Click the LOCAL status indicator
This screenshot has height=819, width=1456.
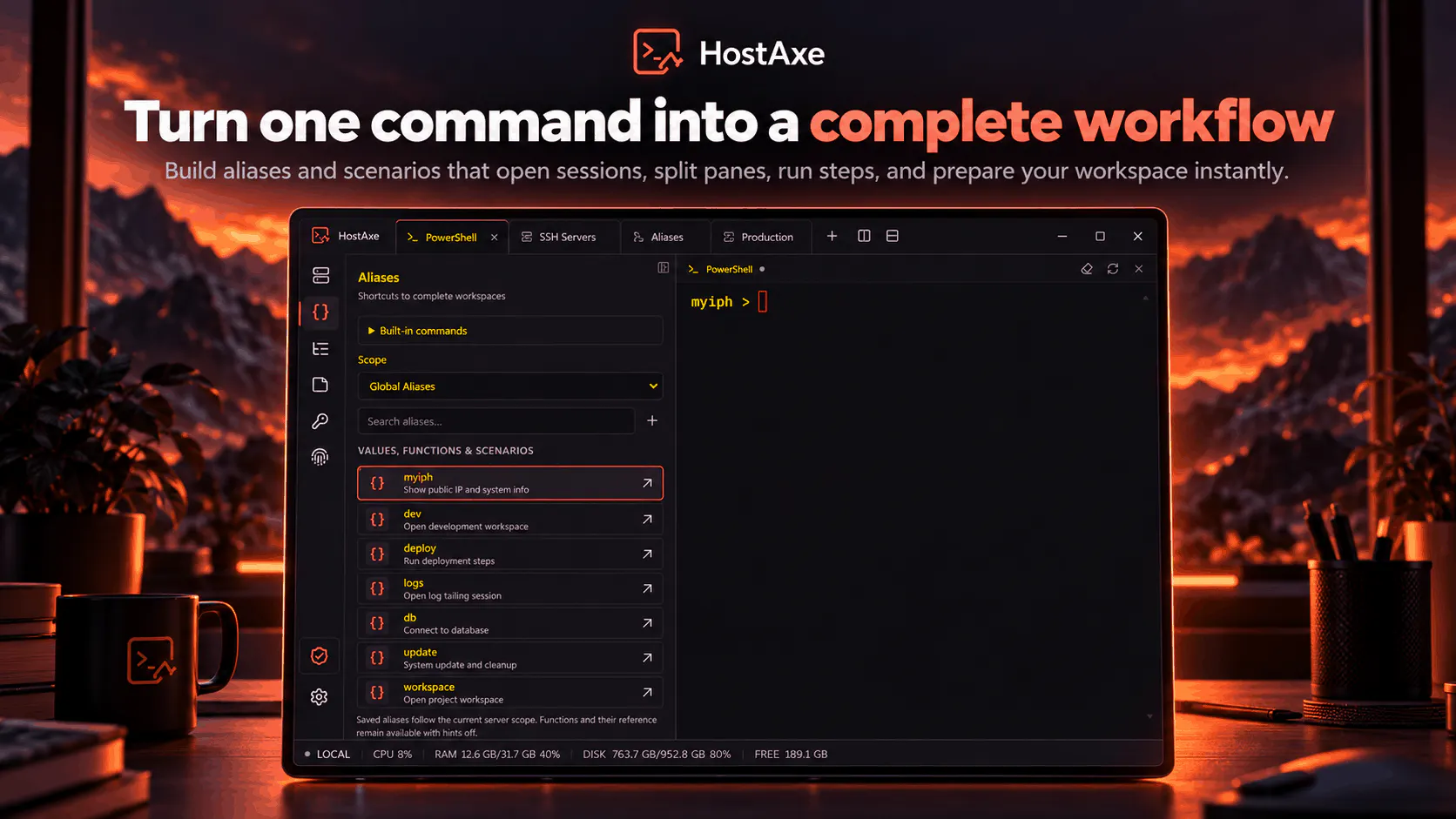[327, 755]
